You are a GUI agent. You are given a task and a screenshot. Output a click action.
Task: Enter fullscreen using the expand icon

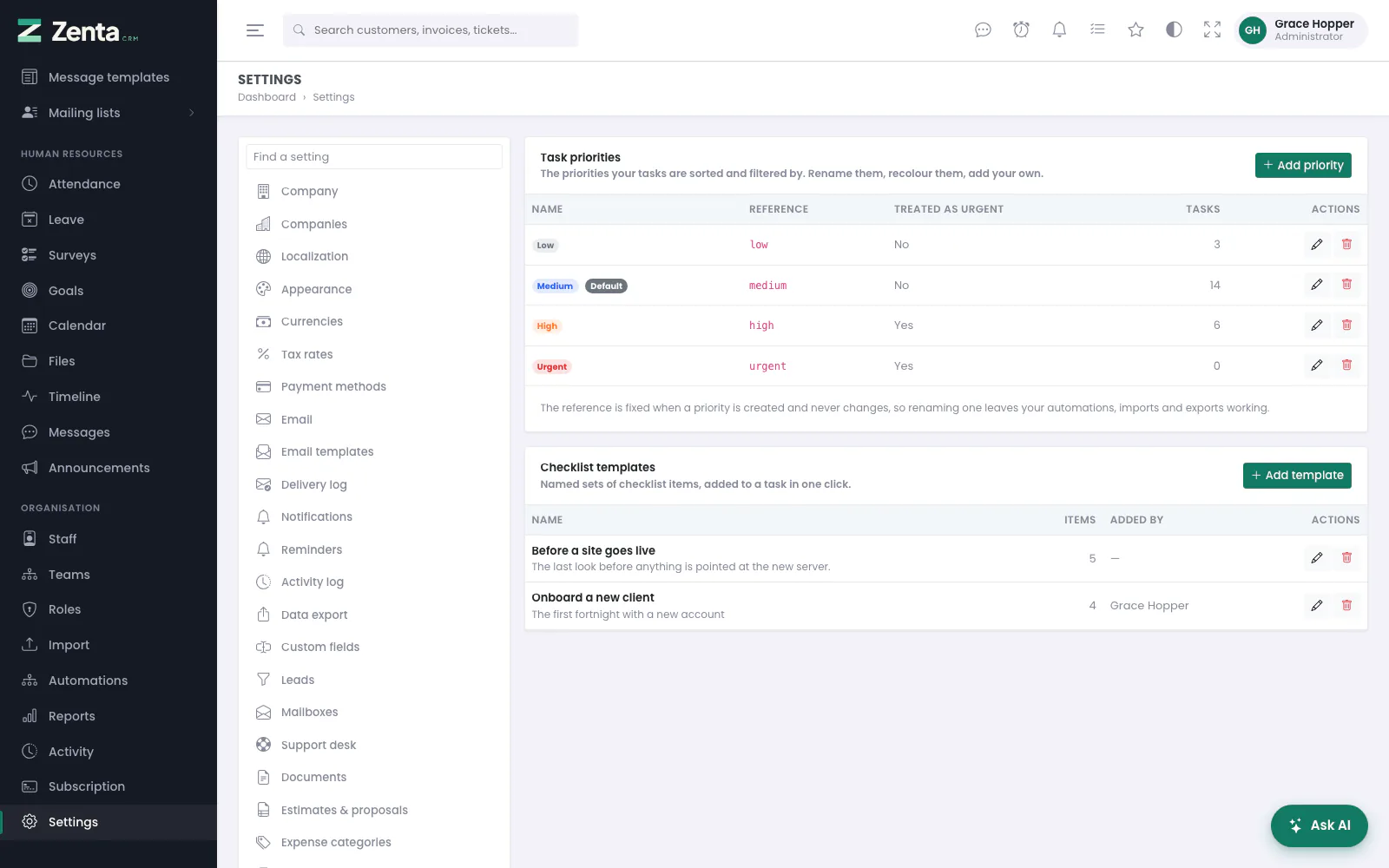1212,30
